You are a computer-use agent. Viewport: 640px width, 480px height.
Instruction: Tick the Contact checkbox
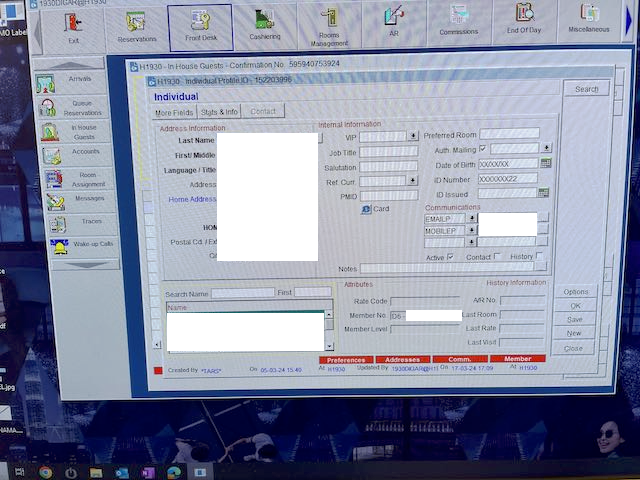[x=498, y=257]
